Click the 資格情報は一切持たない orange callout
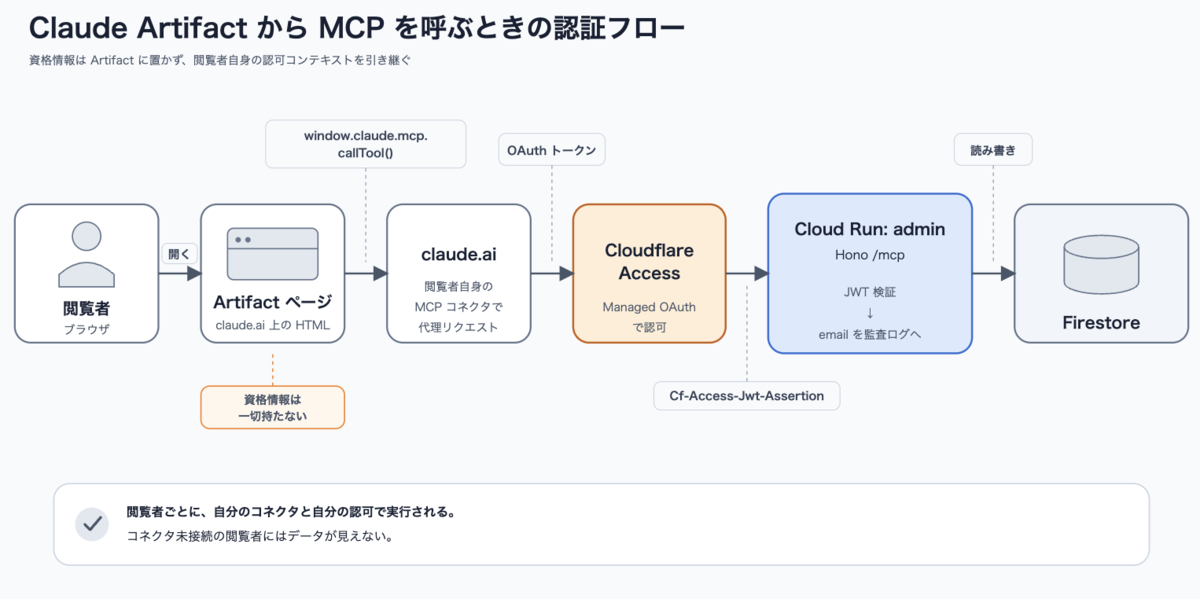 click(273, 407)
